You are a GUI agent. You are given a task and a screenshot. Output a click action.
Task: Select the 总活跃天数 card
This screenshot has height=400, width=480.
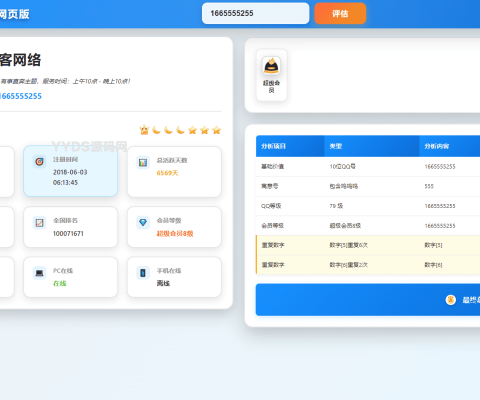pos(174,172)
